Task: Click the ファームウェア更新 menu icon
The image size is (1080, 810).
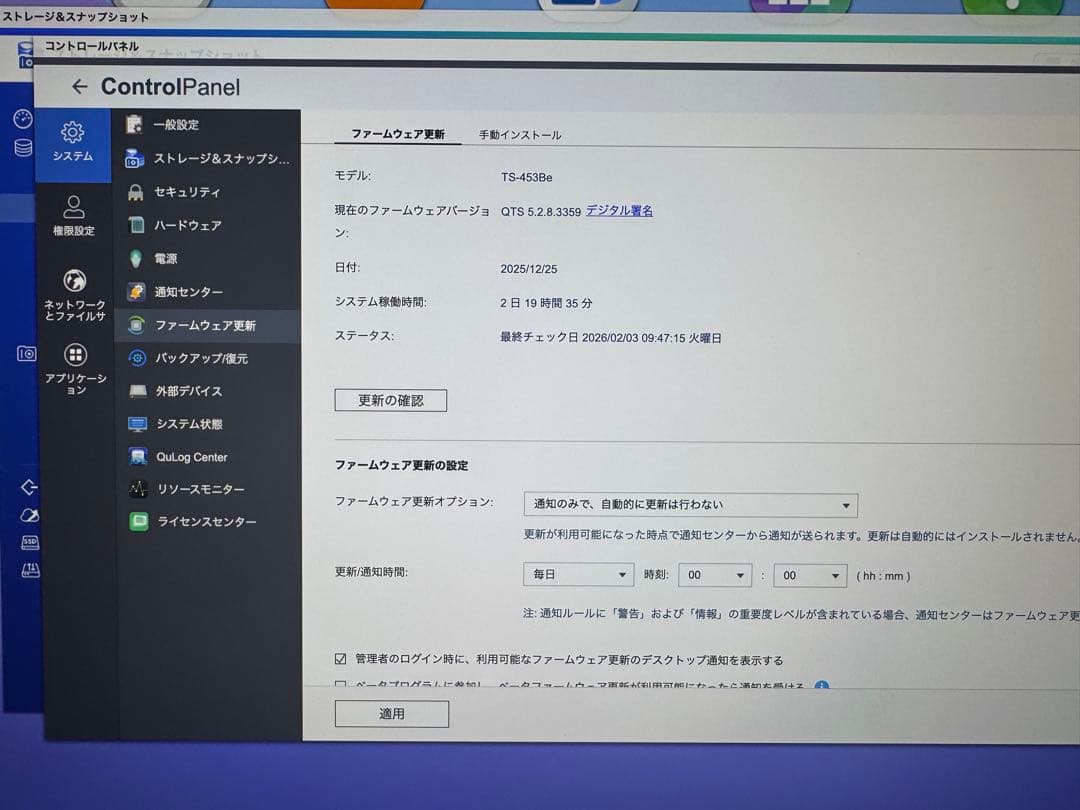Action: click(136, 325)
